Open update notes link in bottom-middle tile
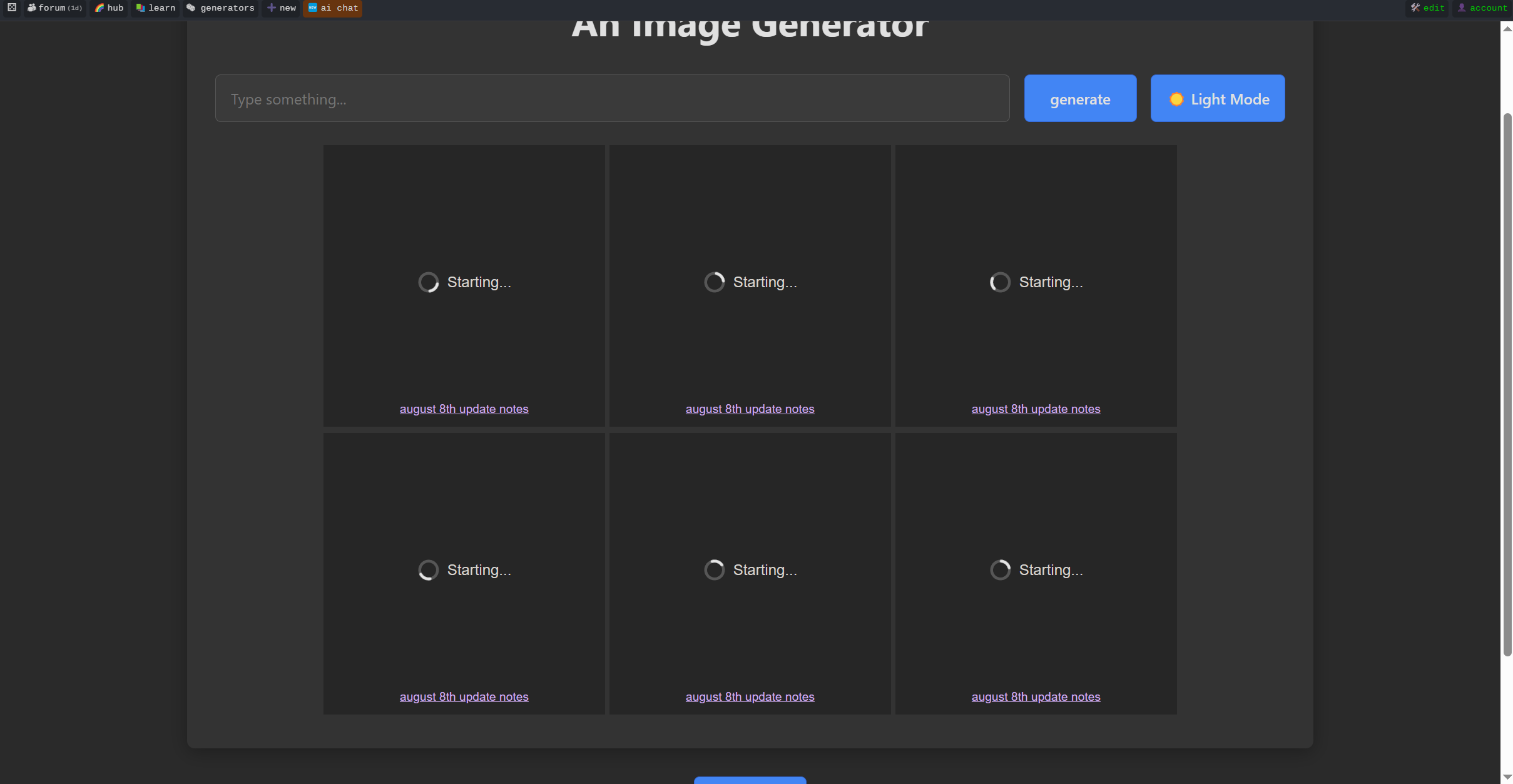Image resolution: width=1513 pixels, height=784 pixels. [x=750, y=697]
